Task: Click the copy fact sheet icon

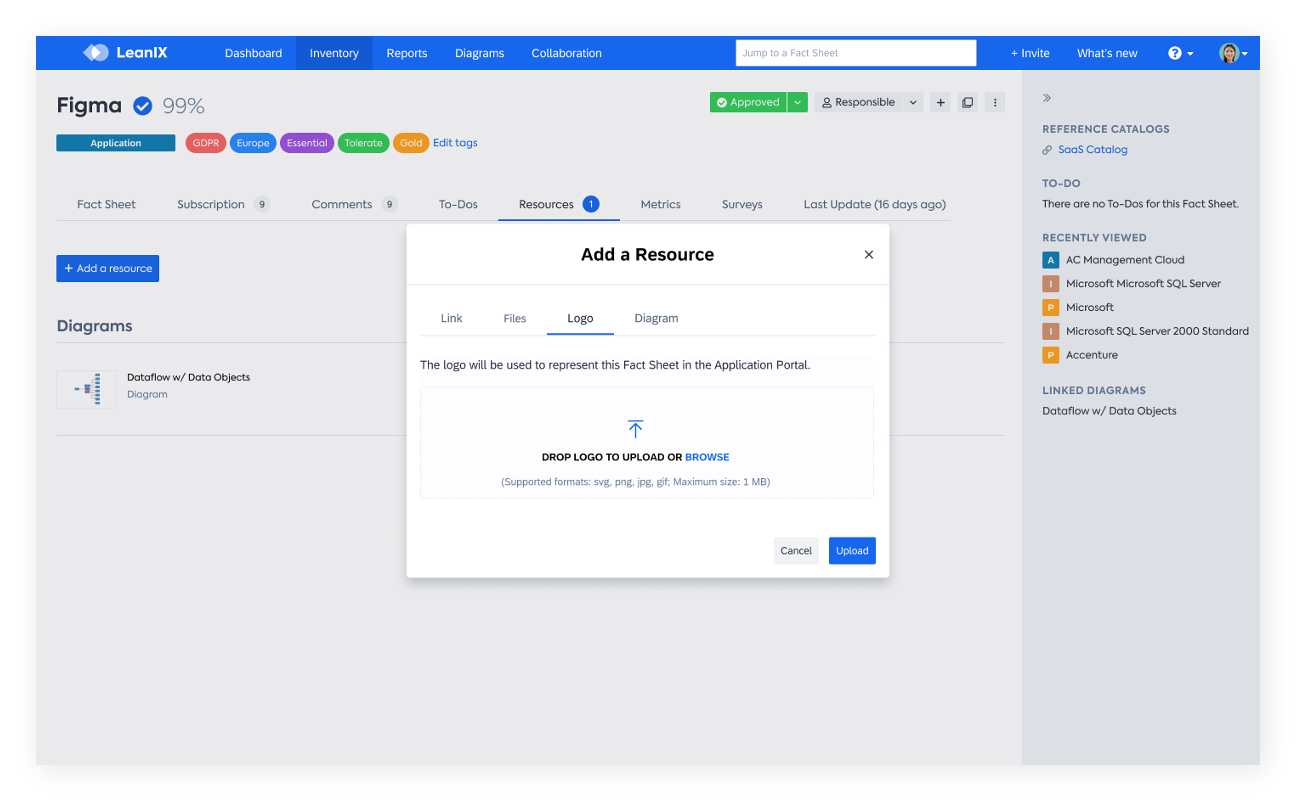Action: click(967, 102)
